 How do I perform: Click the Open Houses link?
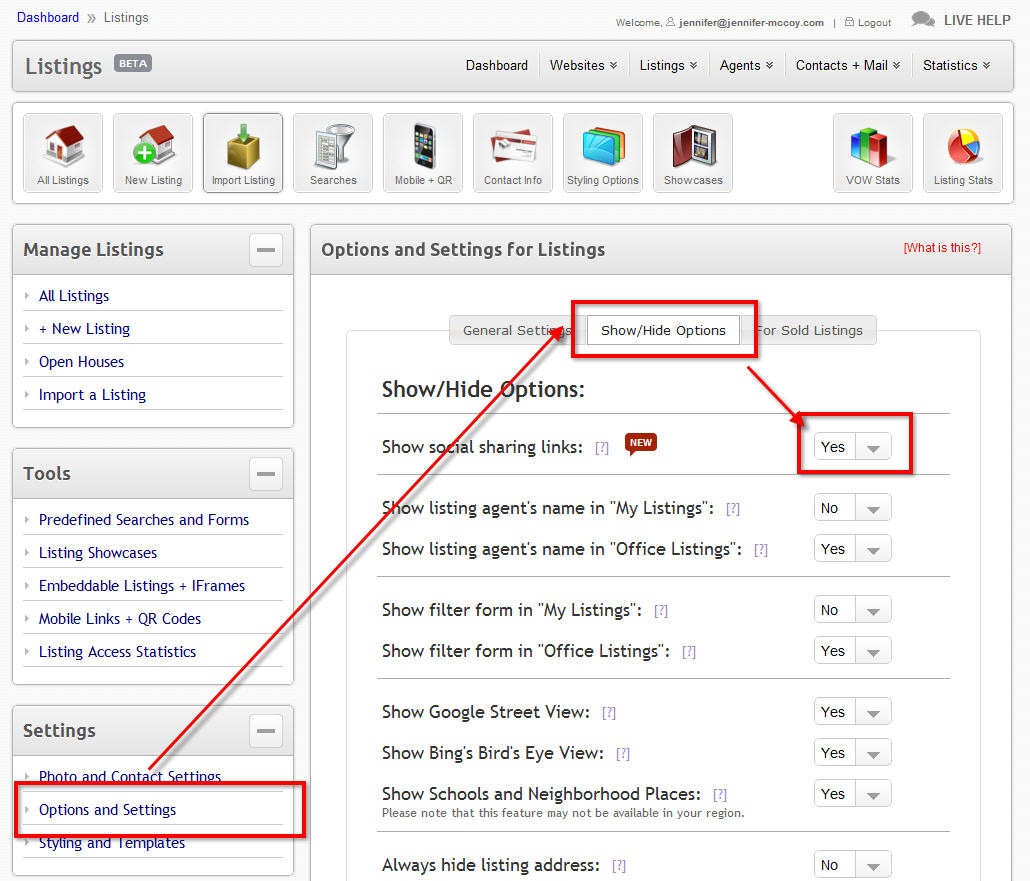click(x=81, y=362)
